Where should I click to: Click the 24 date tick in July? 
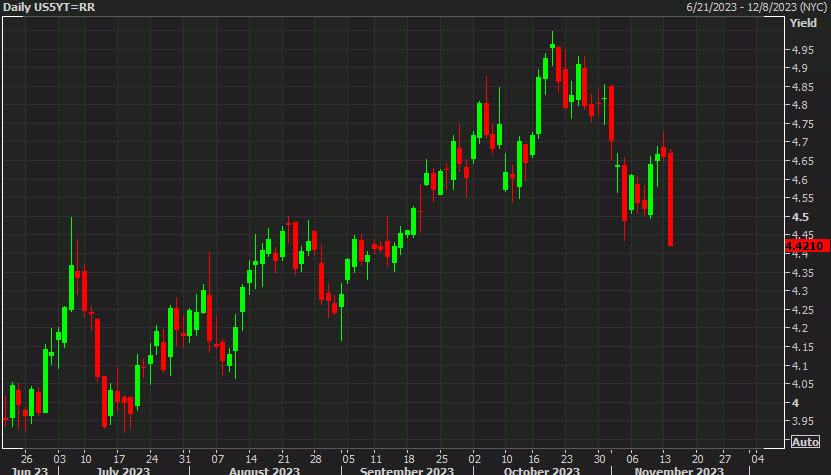(x=152, y=459)
